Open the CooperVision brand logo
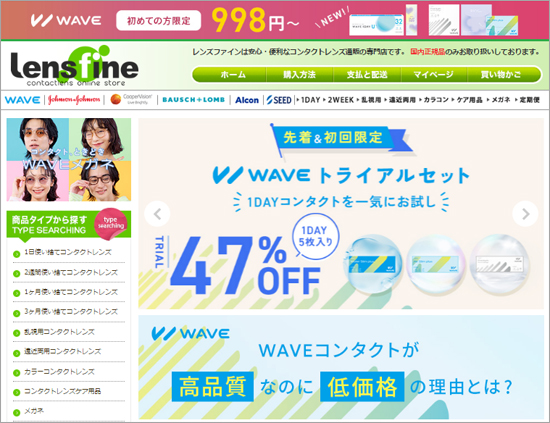 (131, 100)
